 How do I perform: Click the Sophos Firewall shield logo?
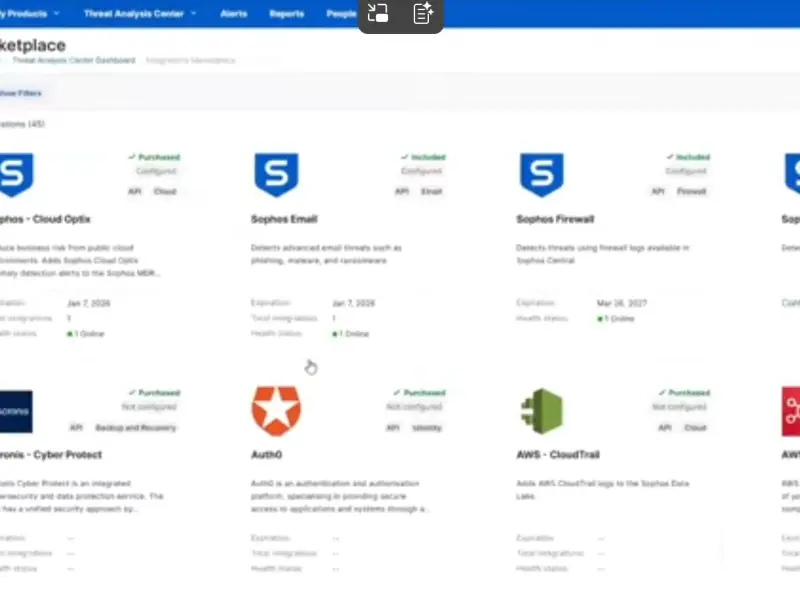pyautogui.click(x=541, y=175)
